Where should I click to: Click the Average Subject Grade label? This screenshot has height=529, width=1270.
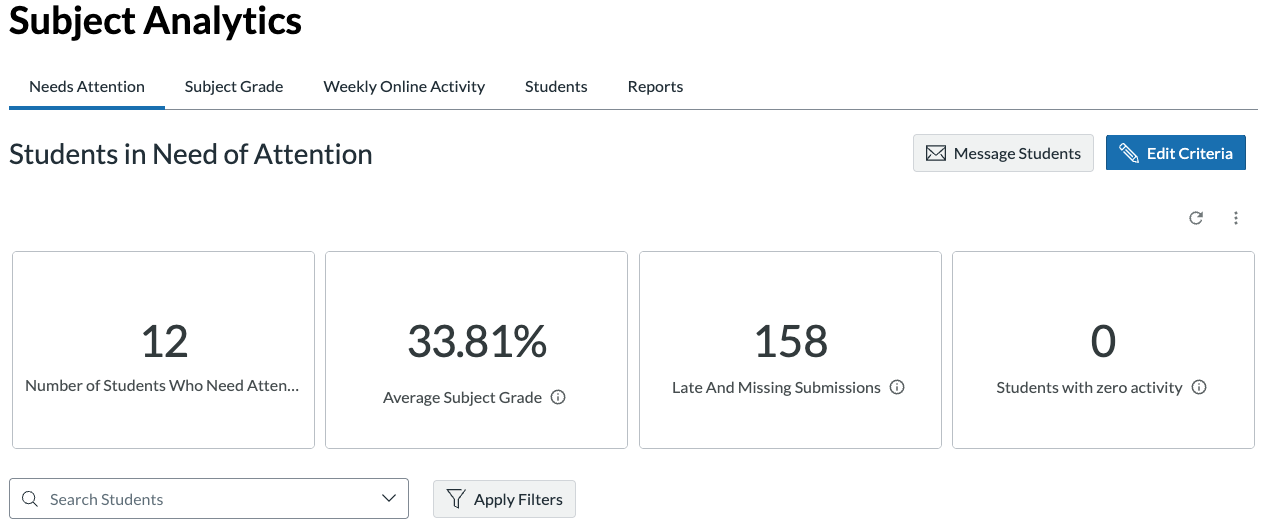click(463, 398)
